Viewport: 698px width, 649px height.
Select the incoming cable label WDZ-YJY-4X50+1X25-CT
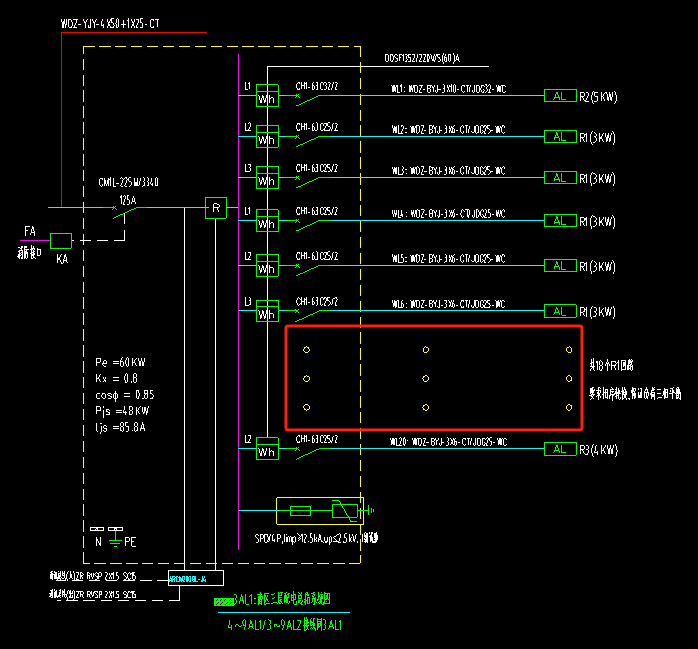110,24
